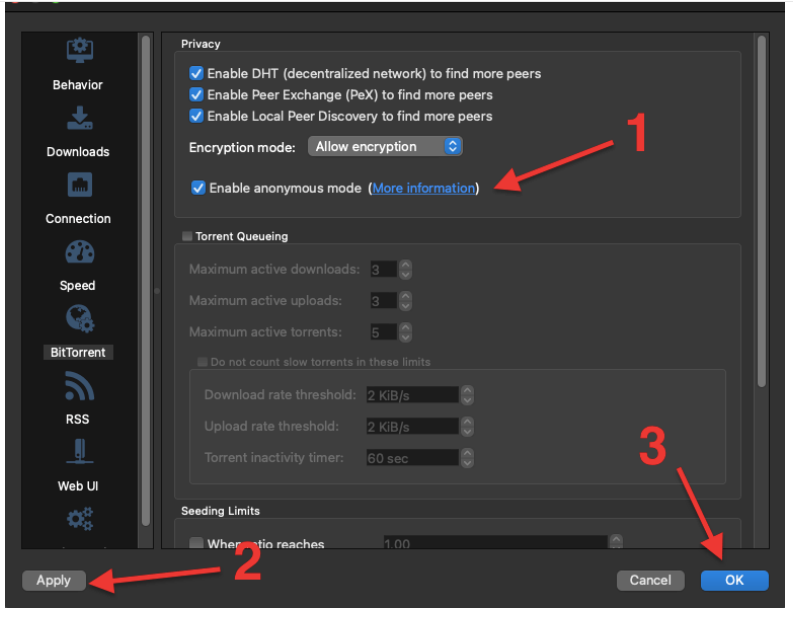Image resolution: width=793 pixels, height=618 pixels.
Task: Click the Upload rate threshold stepper
Action: click(x=467, y=426)
